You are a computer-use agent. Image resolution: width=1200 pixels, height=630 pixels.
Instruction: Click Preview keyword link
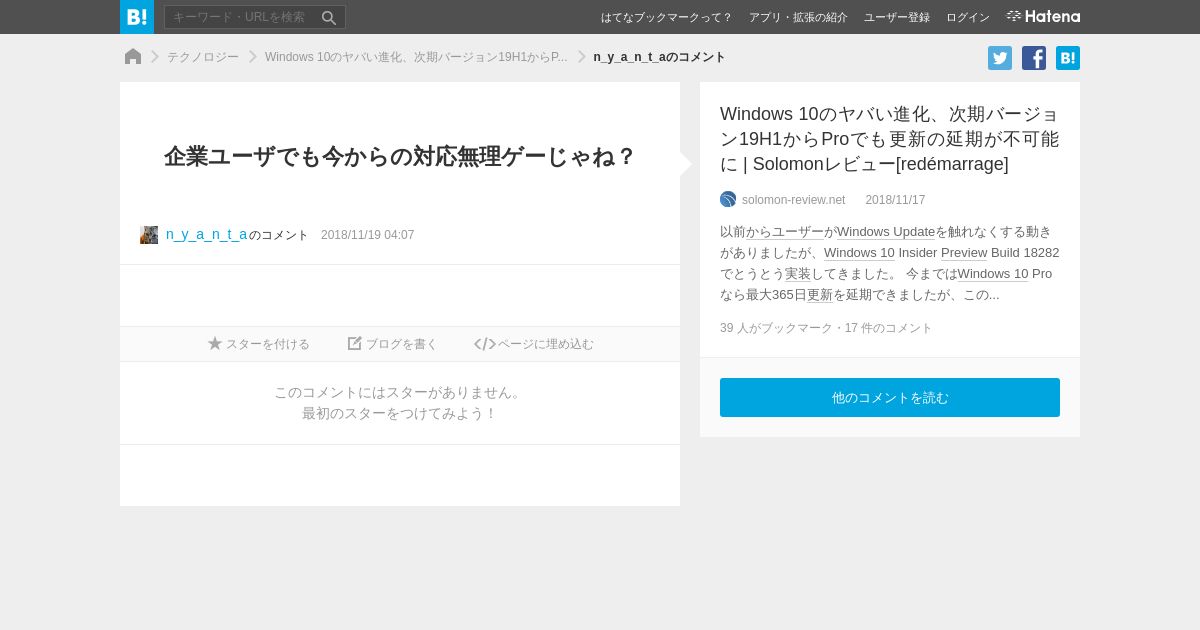pyautogui.click(x=964, y=253)
